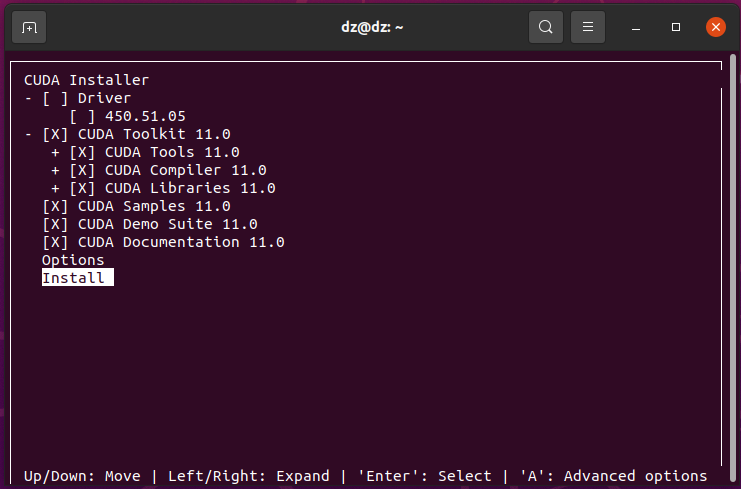
Task: Collapse the Driver tree section
Action: coord(29,98)
